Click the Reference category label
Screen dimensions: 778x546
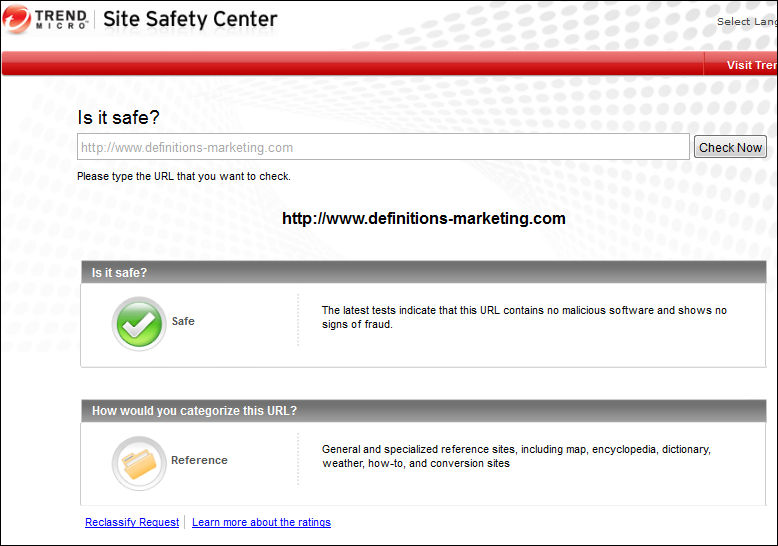click(x=199, y=460)
